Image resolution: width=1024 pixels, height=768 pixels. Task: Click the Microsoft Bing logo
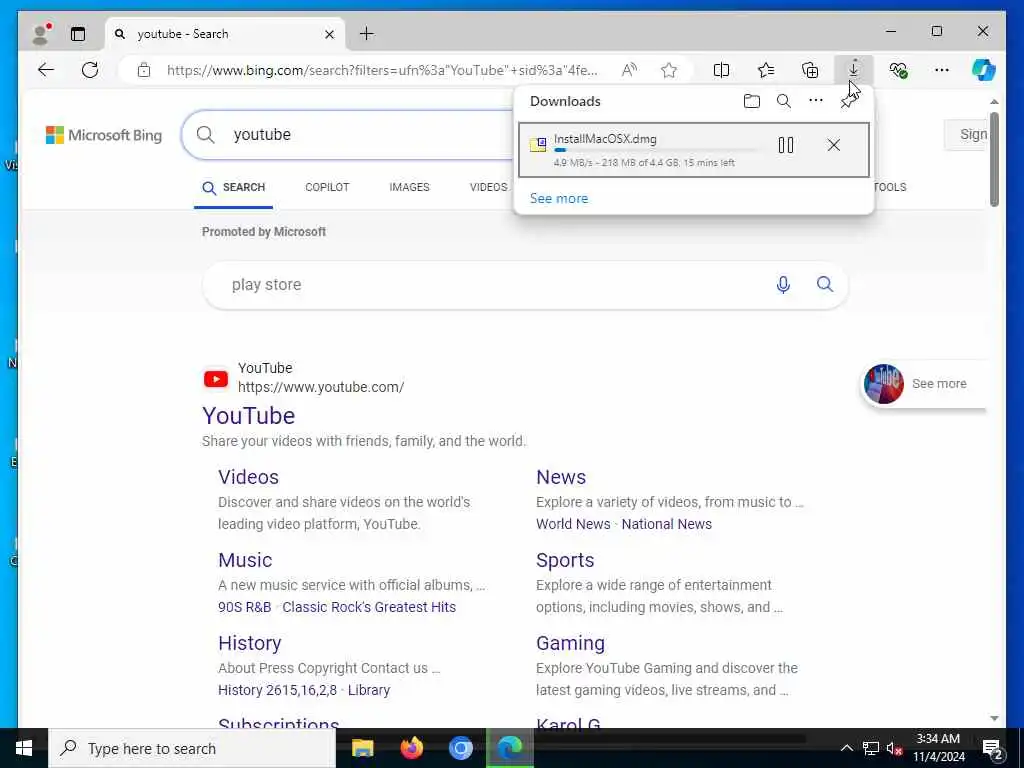[x=104, y=135]
